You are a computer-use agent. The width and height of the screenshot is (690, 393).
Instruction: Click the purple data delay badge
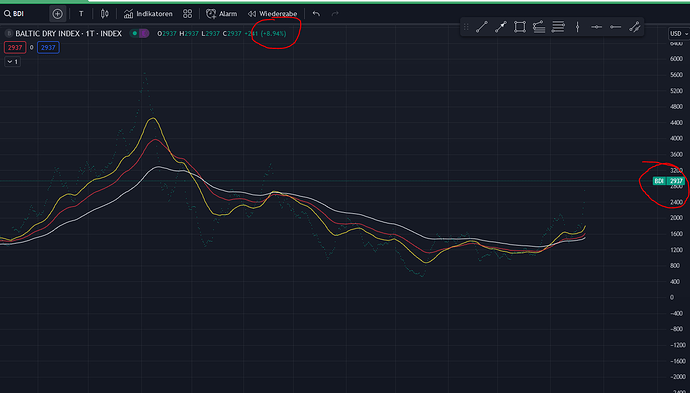click(x=144, y=33)
